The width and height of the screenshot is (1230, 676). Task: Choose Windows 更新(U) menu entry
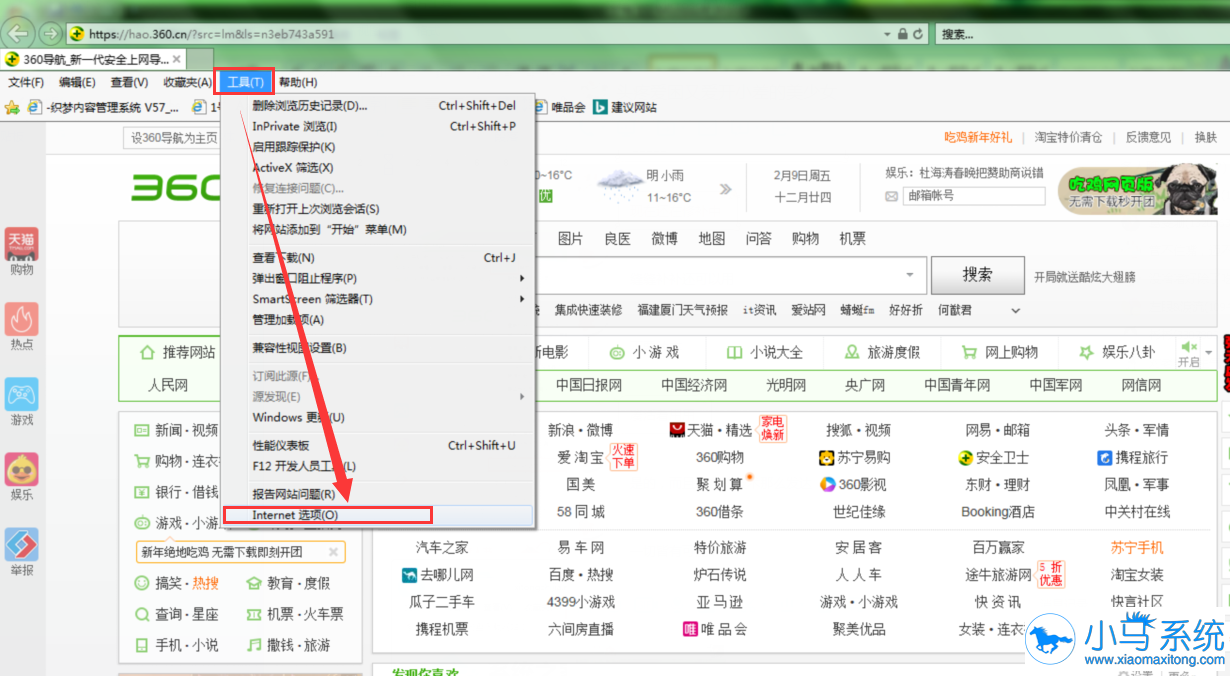pos(378,417)
